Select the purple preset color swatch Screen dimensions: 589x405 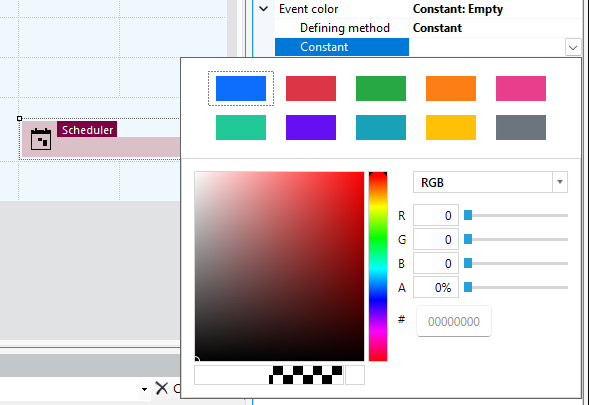pyautogui.click(x=311, y=127)
